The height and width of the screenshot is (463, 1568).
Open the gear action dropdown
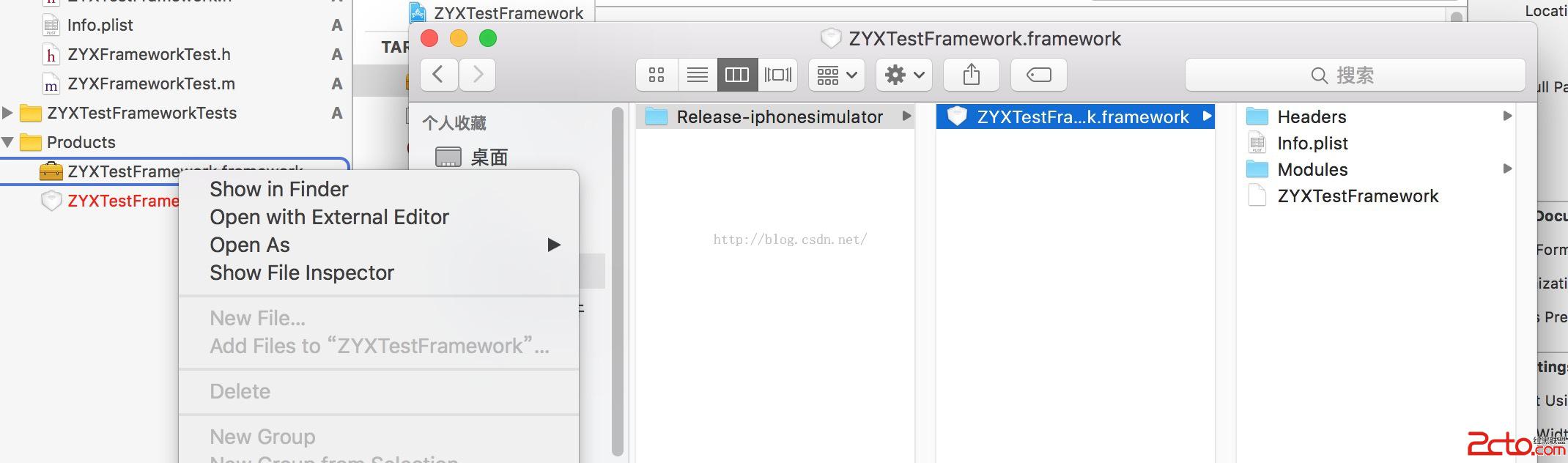click(x=903, y=75)
